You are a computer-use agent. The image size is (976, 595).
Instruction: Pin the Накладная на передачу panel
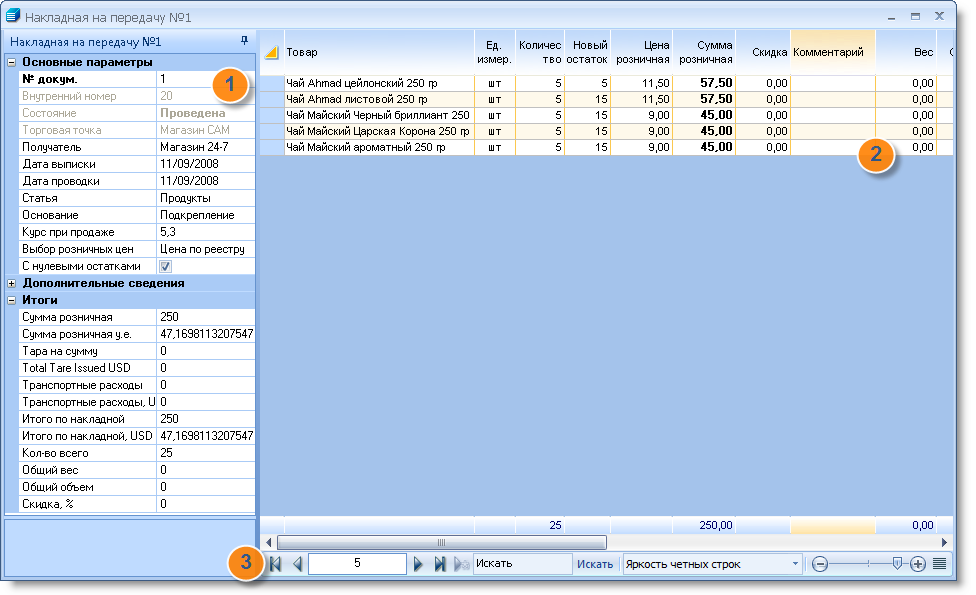[x=244, y=40]
